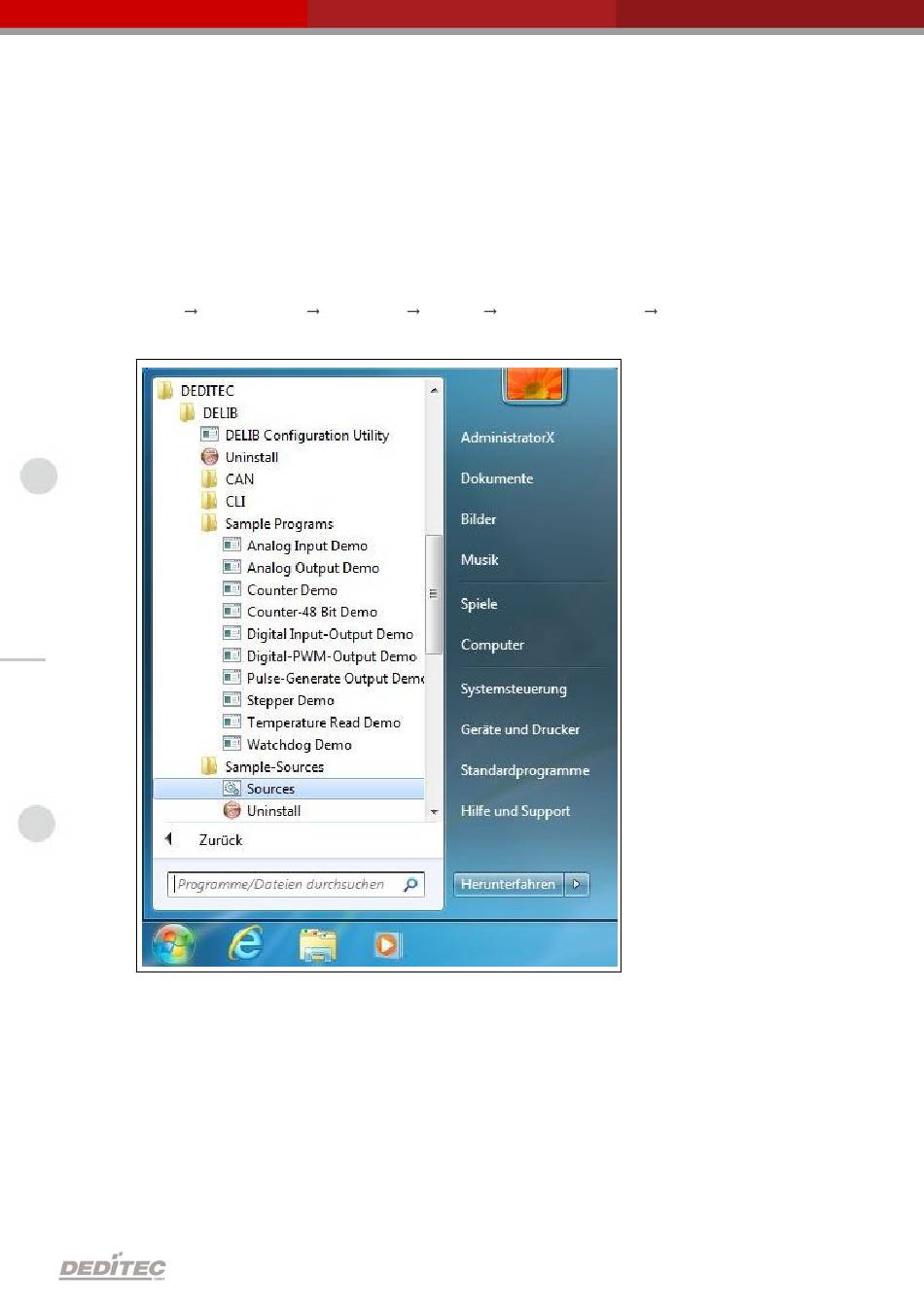
Task: Collapse the 'DELIB' folder label
Action: point(221,413)
